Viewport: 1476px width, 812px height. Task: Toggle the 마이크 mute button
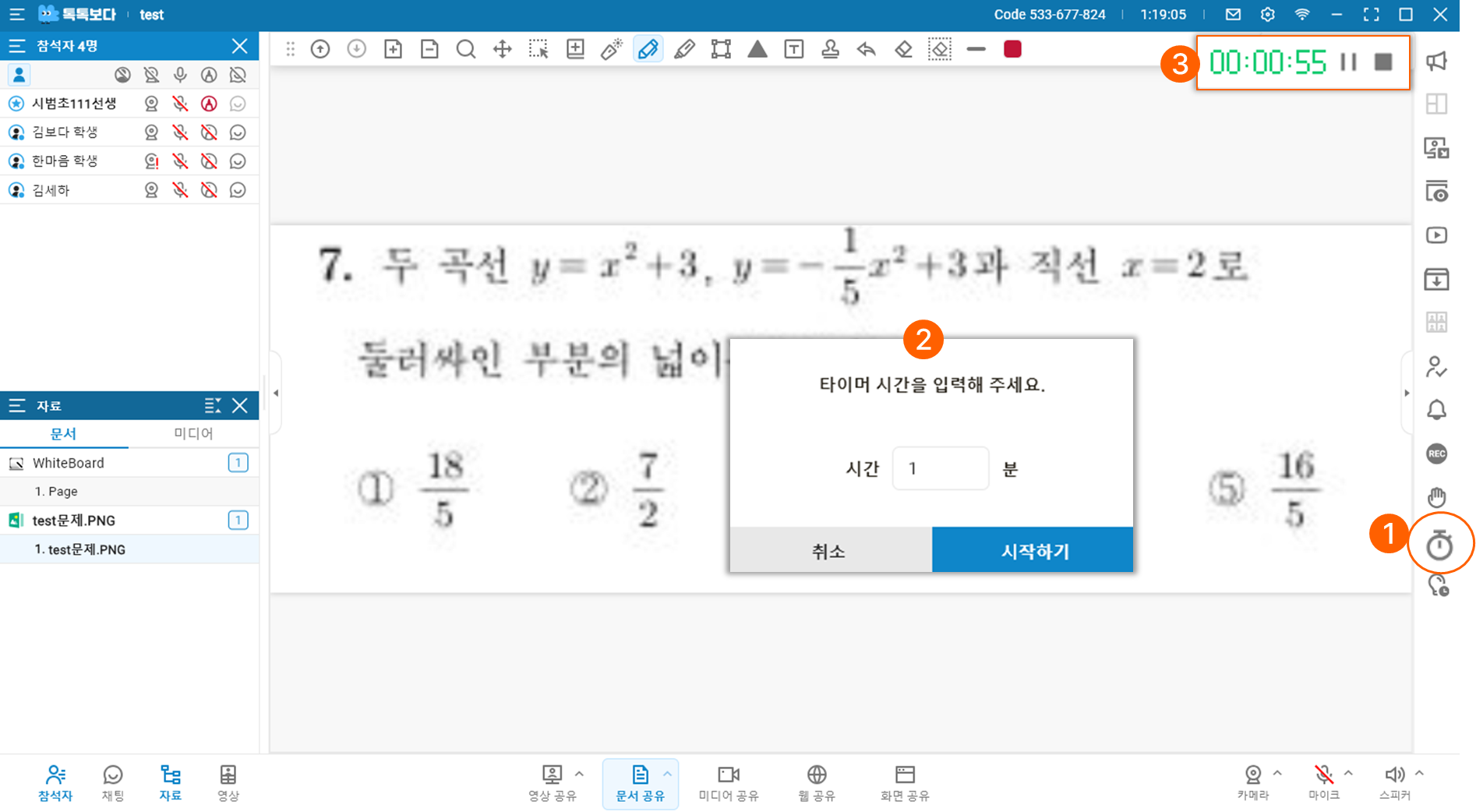coord(1323,775)
